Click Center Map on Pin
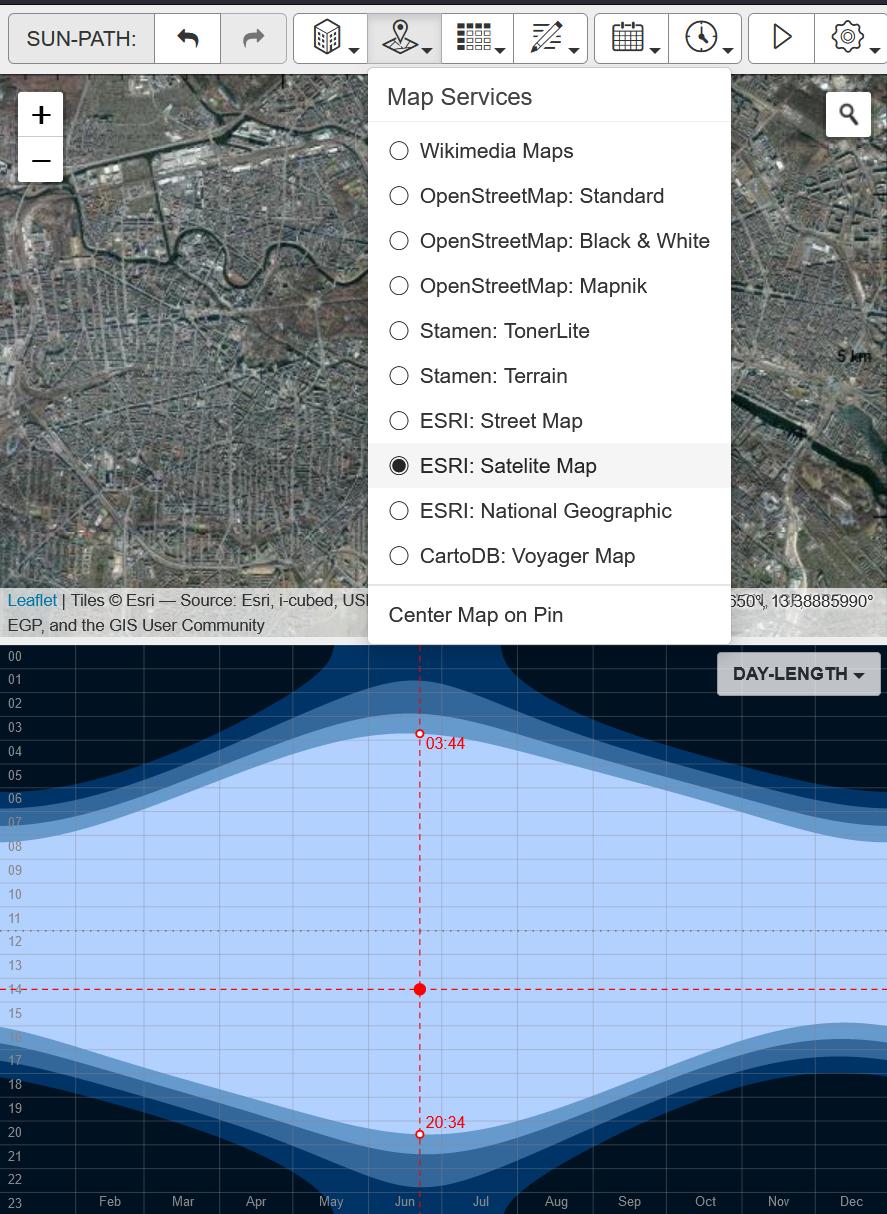 pos(476,615)
